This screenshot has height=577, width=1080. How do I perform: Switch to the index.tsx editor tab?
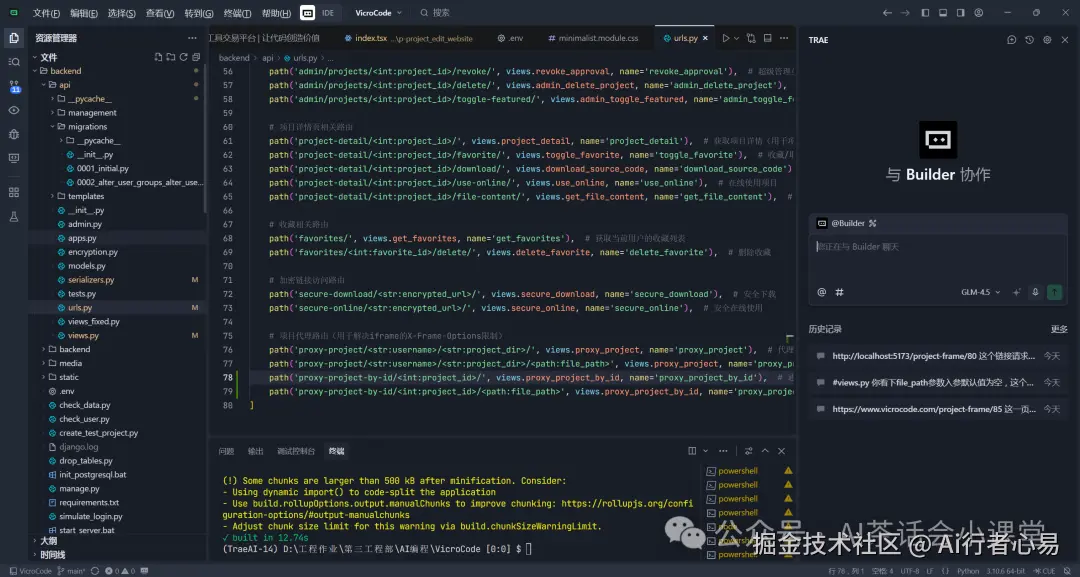[x=370, y=38]
